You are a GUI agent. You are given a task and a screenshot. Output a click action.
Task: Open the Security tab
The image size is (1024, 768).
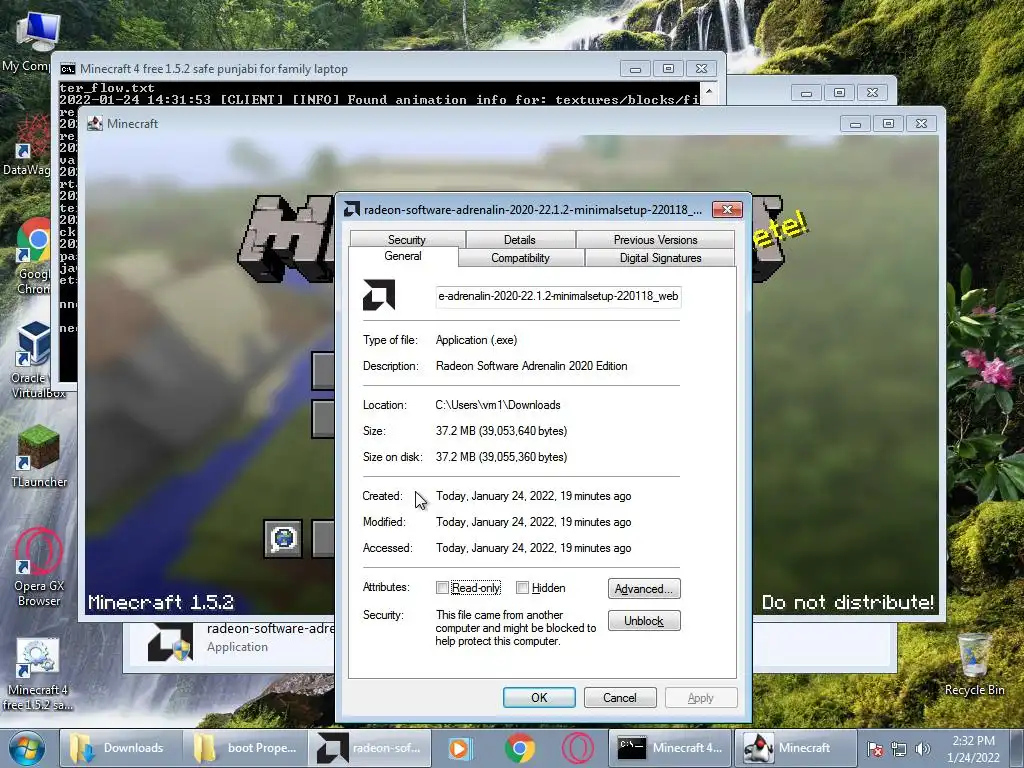pyautogui.click(x=407, y=239)
